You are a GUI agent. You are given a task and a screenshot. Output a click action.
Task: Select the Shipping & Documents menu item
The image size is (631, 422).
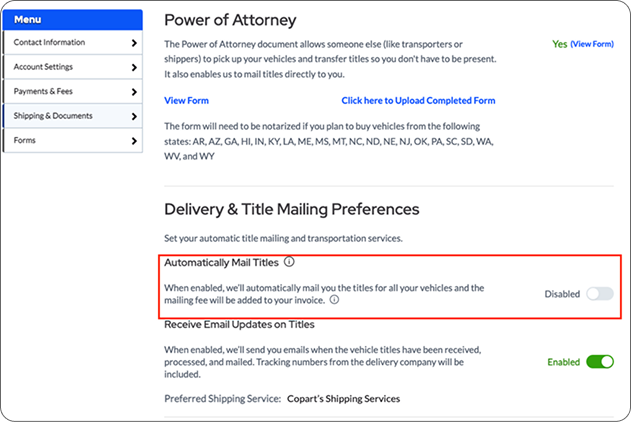coord(53,116)
